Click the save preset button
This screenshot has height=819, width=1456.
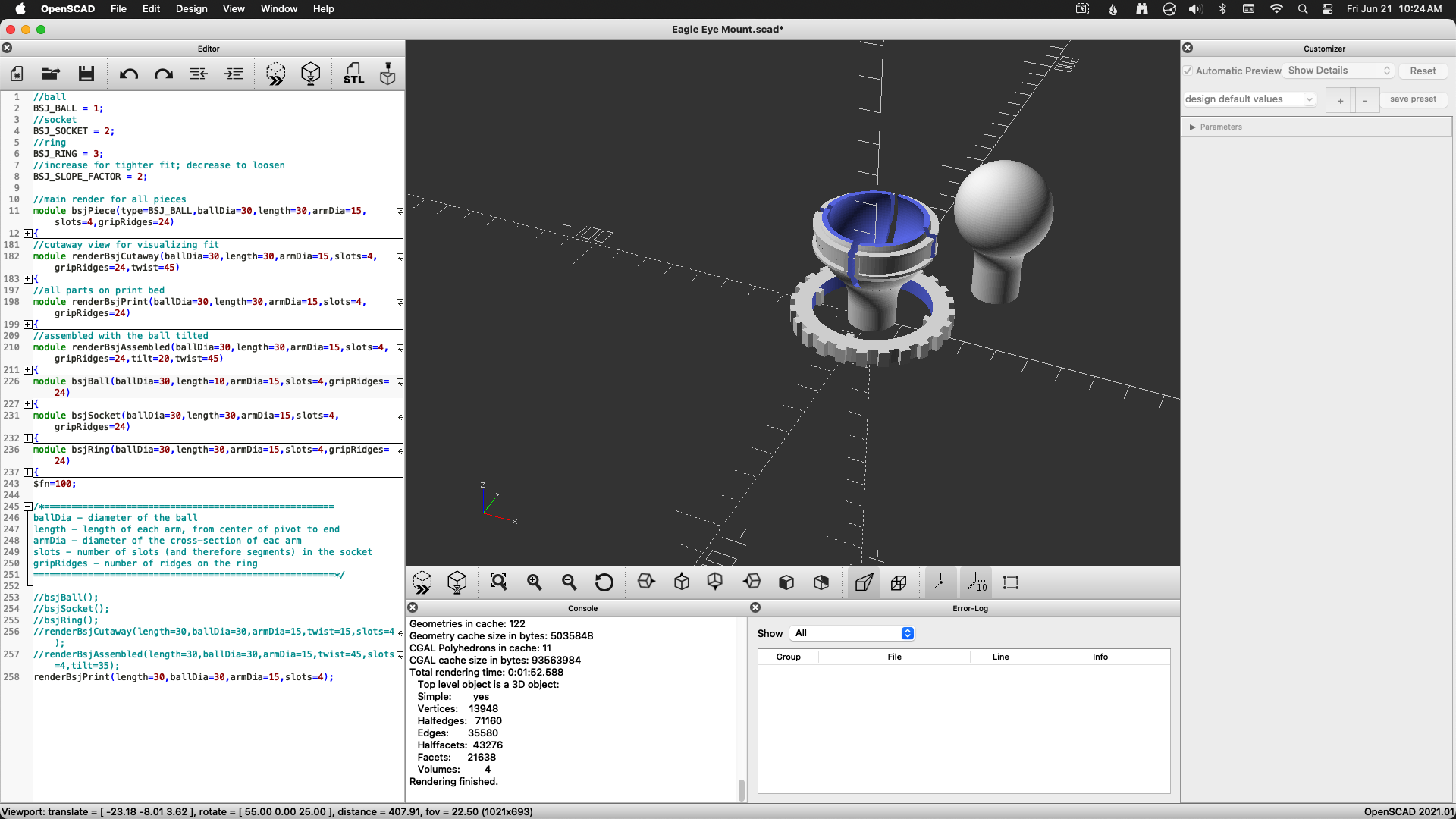click(x=1413, y=99)
